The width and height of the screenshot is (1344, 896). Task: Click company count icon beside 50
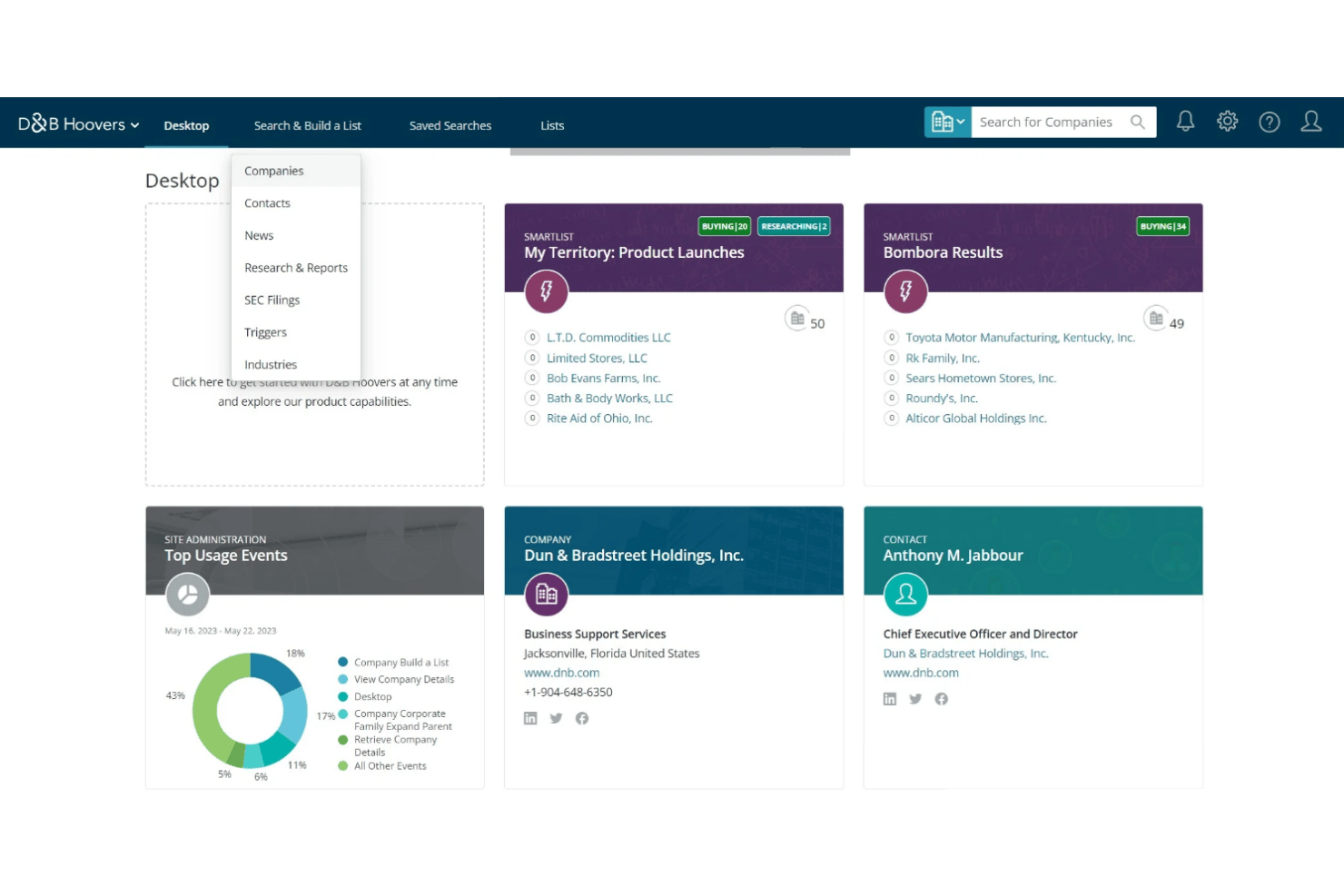point(796,319)
